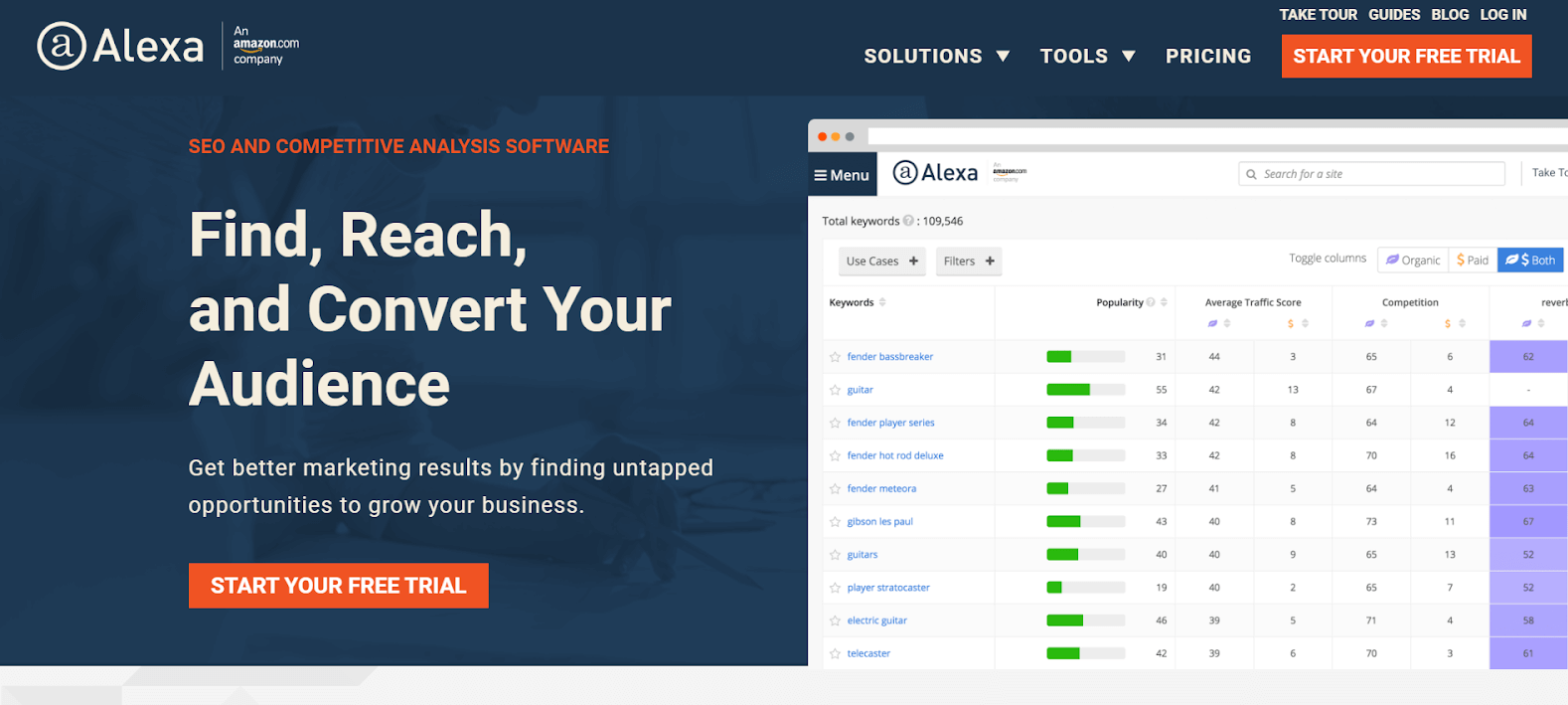The height and width of the screenshot is (705, 1568).
Task: Sort the Keywords column
Action: click(x=882, y=302)
